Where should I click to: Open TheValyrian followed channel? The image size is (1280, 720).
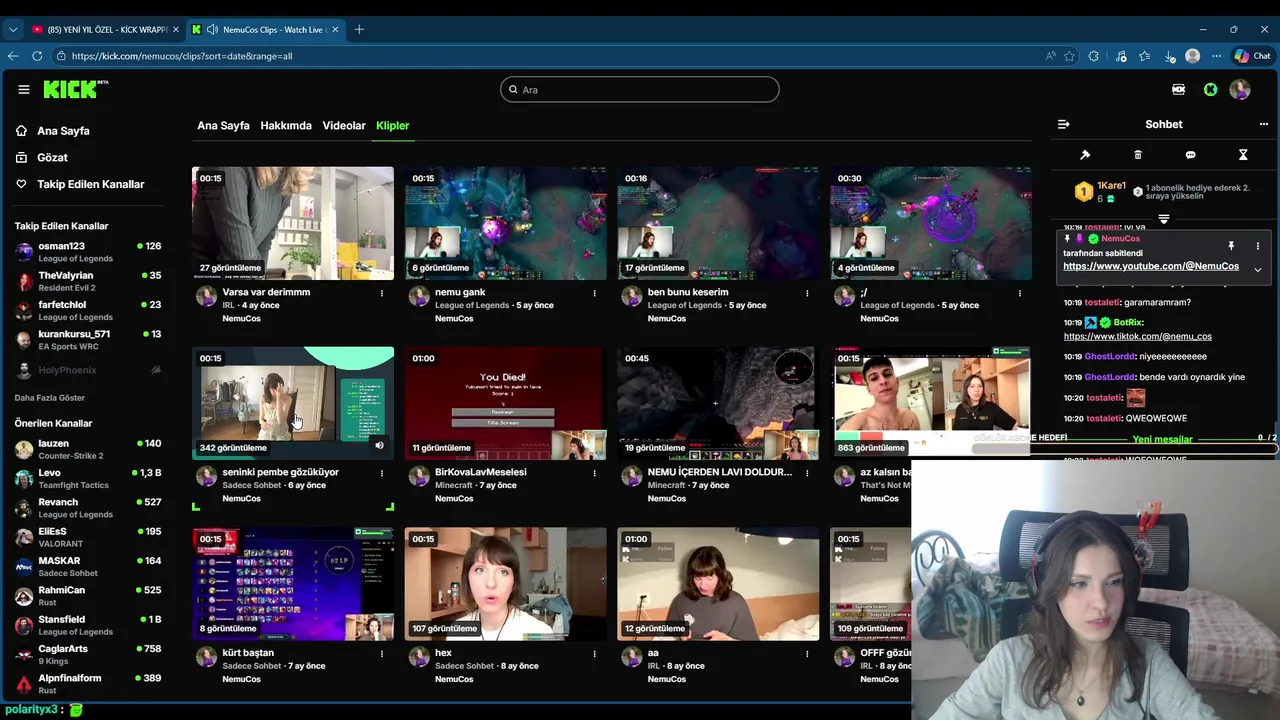coord(88,281)
